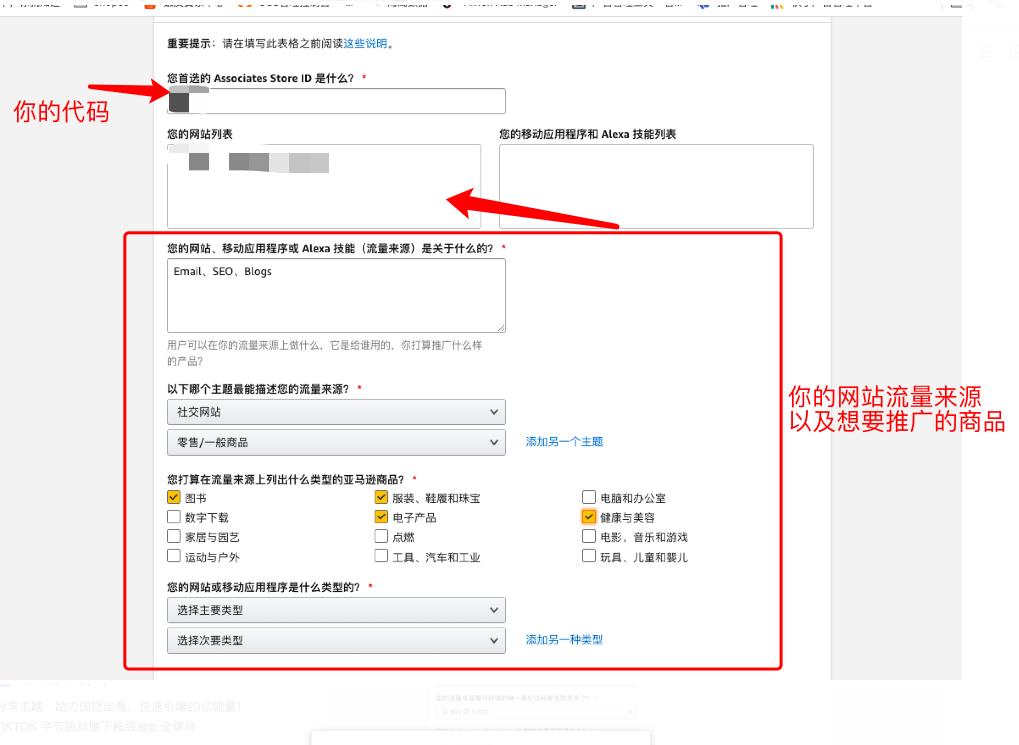This screenshot has width=1019, height=745.
Task: Select 电影、音乐和游戏 checkbox
Action: [x=589, y=536]
